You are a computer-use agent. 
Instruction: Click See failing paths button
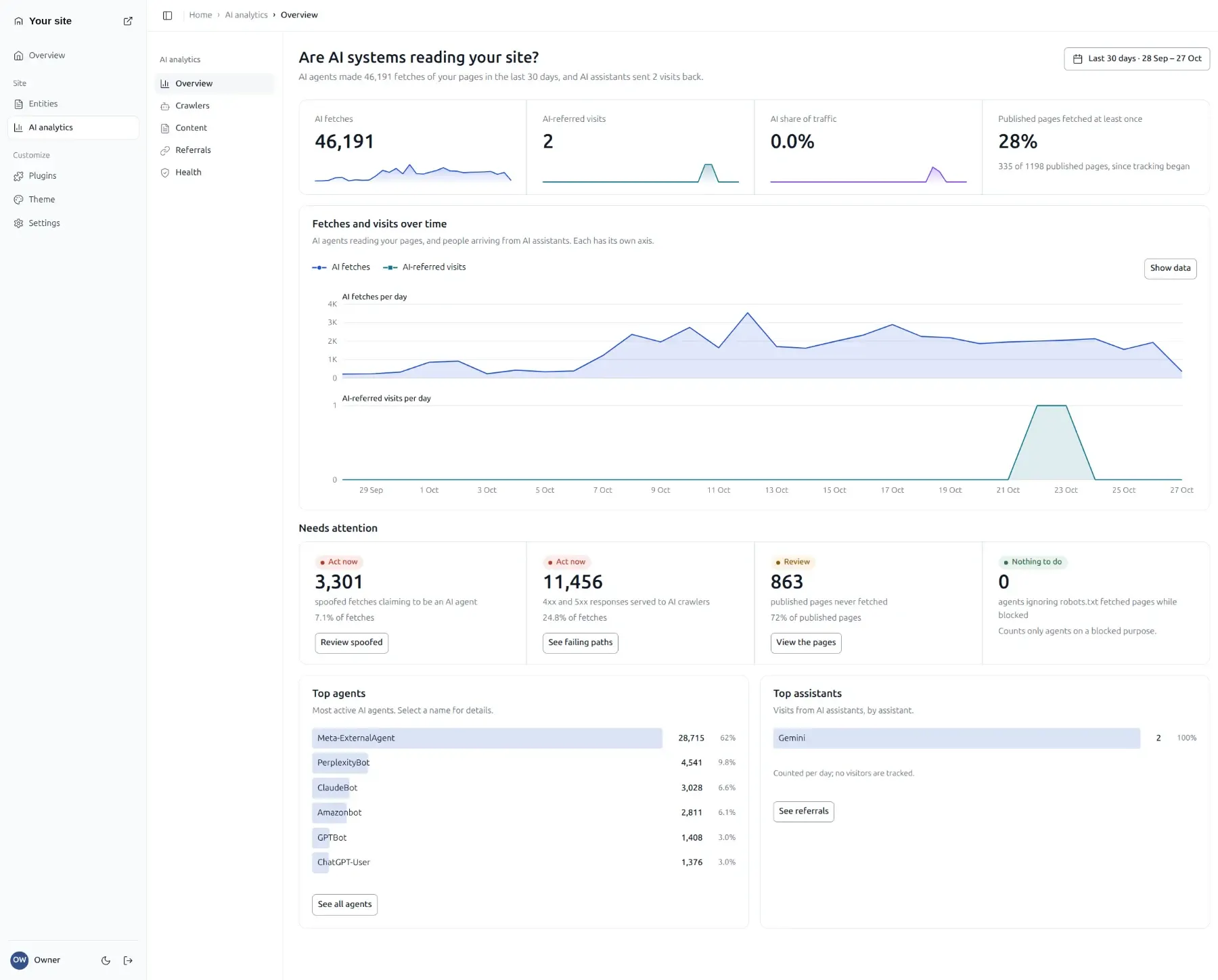tap(580, 643)
